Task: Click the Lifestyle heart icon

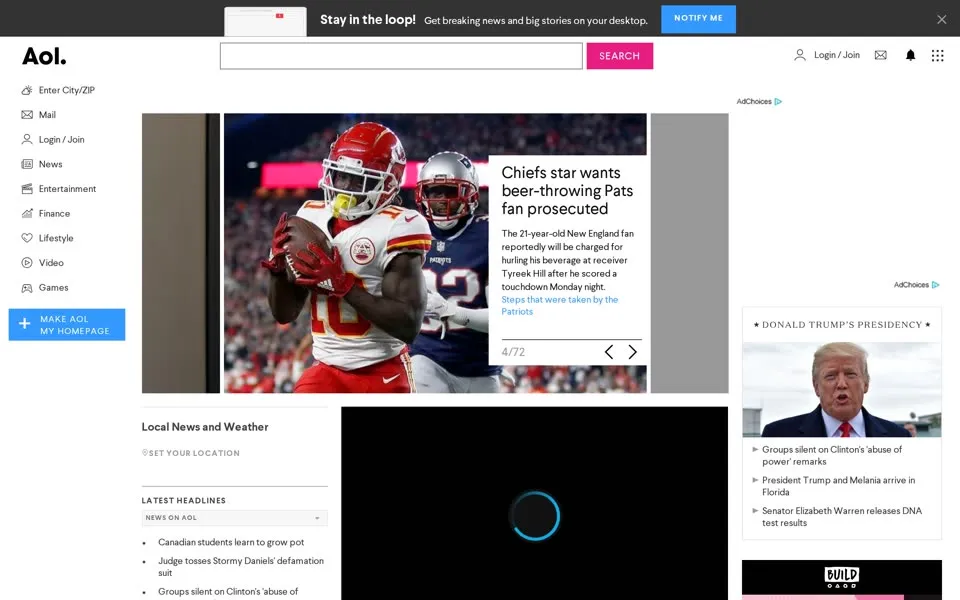Action: pos(27,238)
